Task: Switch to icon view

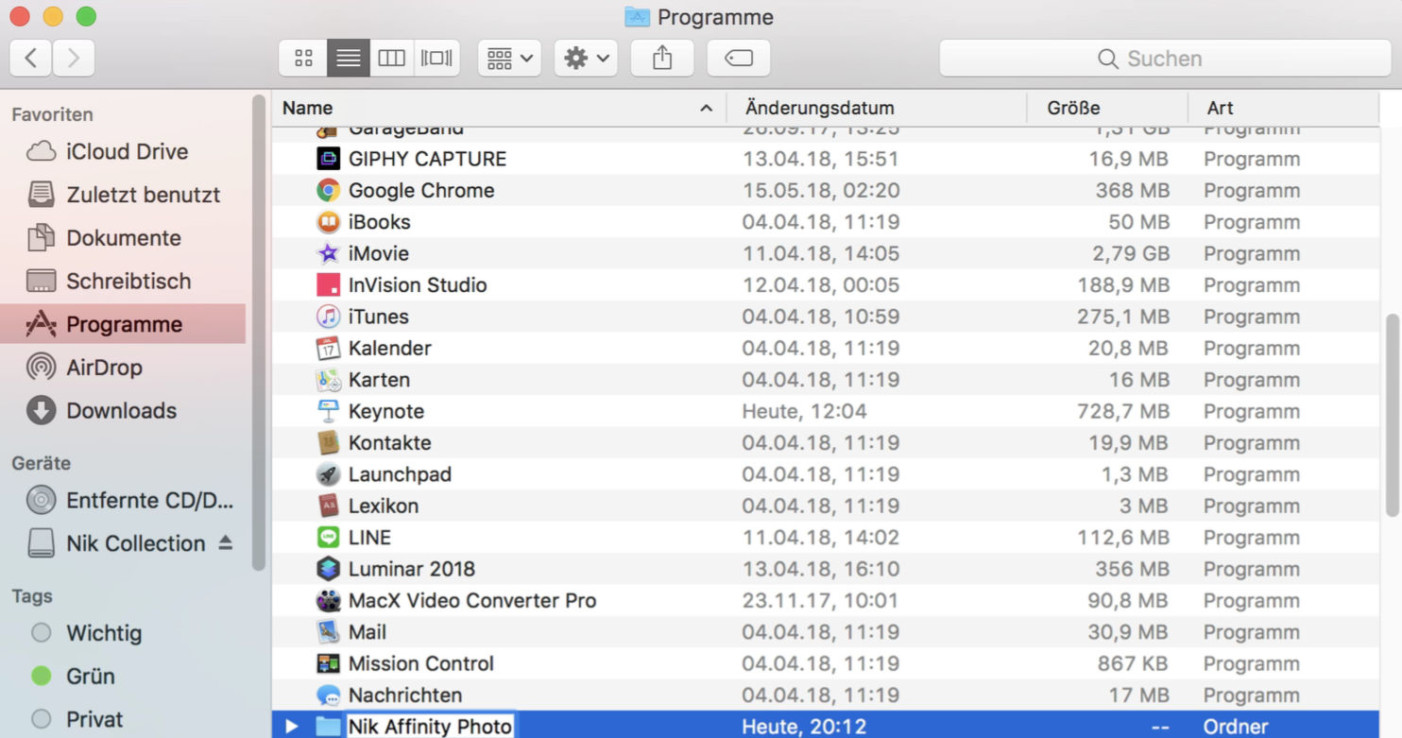Action: pyautogui.click(x=304, y=58)
